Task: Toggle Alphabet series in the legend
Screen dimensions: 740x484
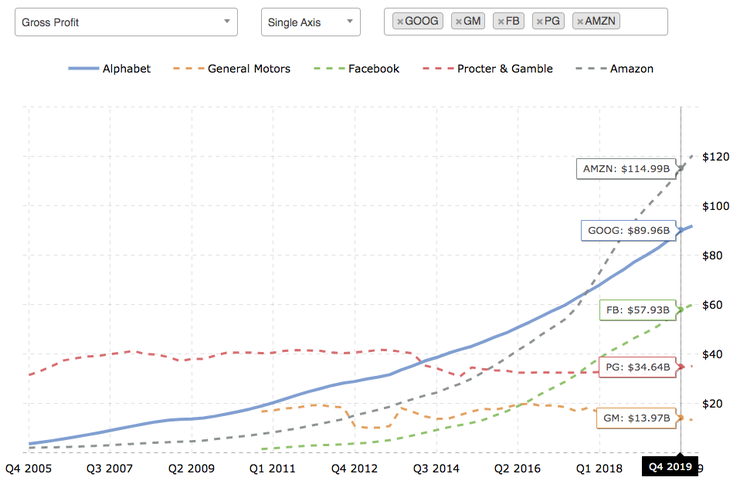Action: (109, 68)
